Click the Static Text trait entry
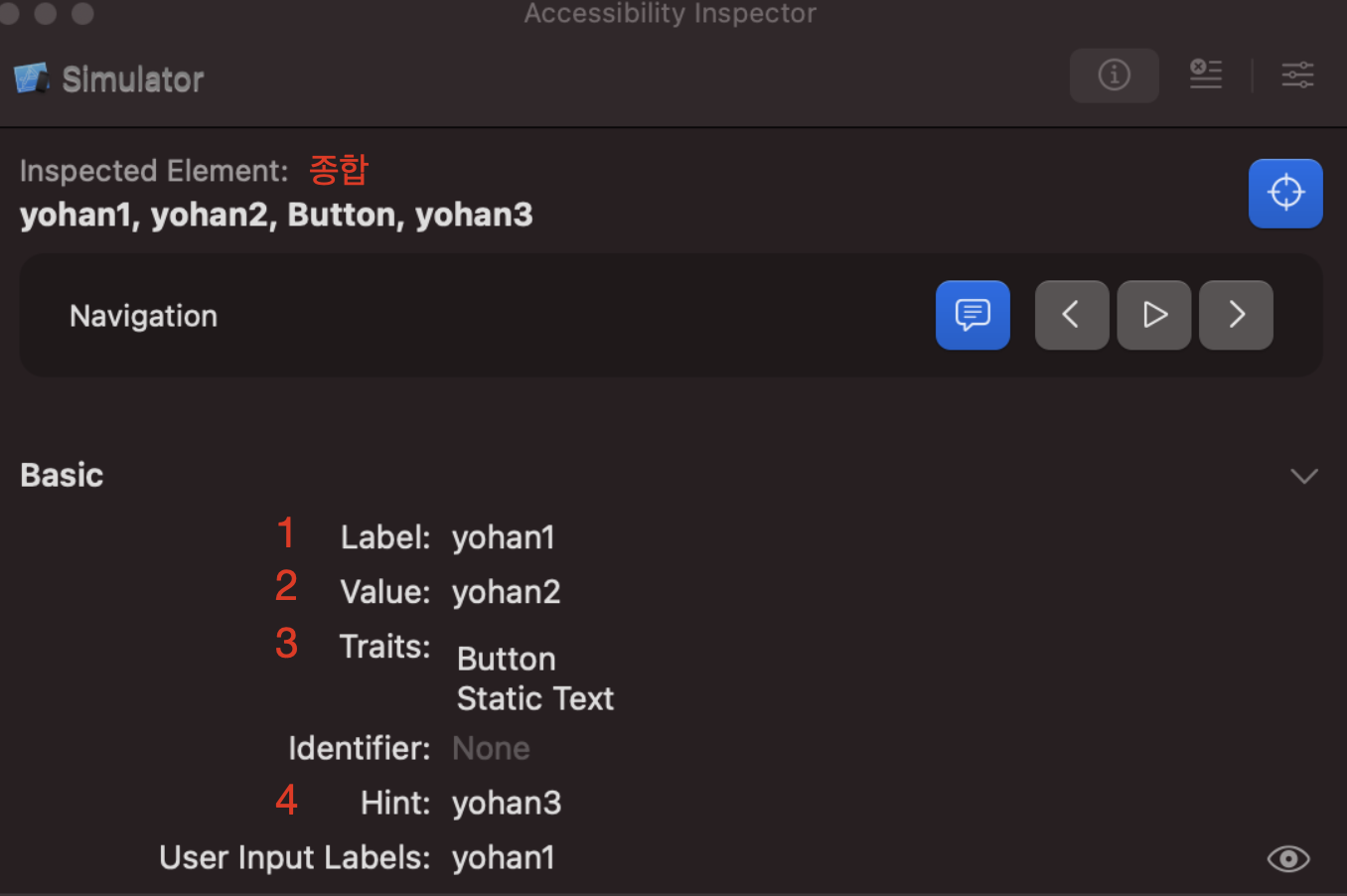The width and height of the screenshot is (1347, 896). (535, 699)
